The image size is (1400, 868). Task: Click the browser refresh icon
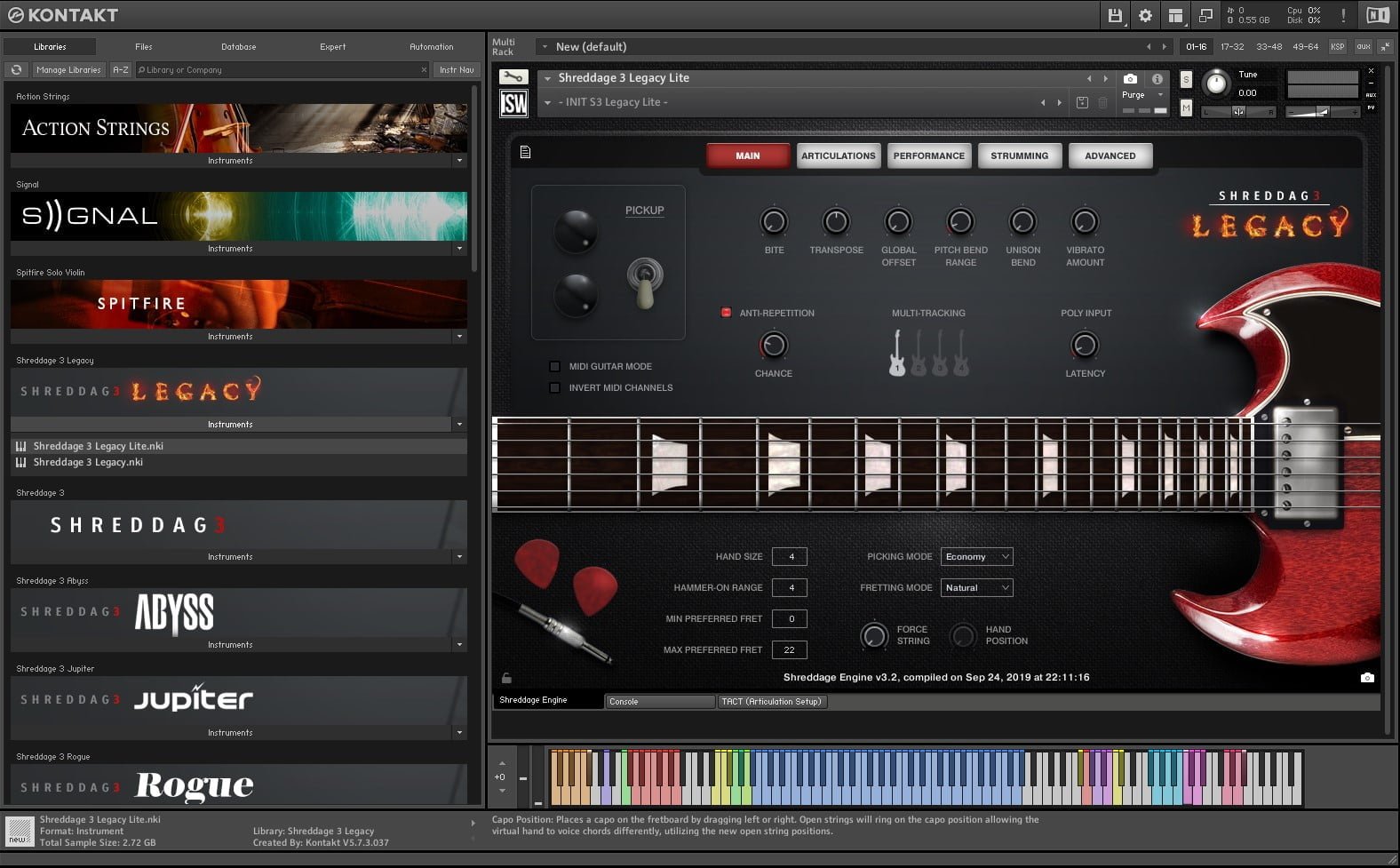point(16,69)
